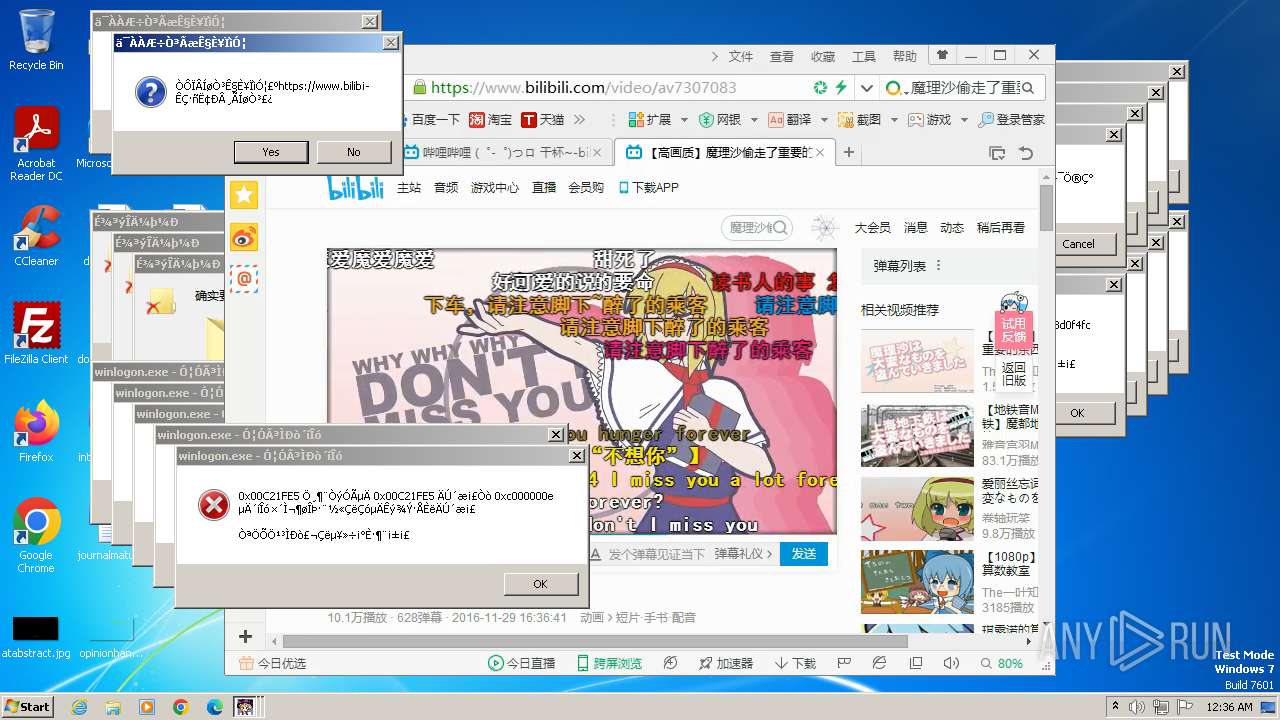This screenshot has width=1280, height=720.
Task: Open the 文件 browser menu
Action: coord(740,57)
